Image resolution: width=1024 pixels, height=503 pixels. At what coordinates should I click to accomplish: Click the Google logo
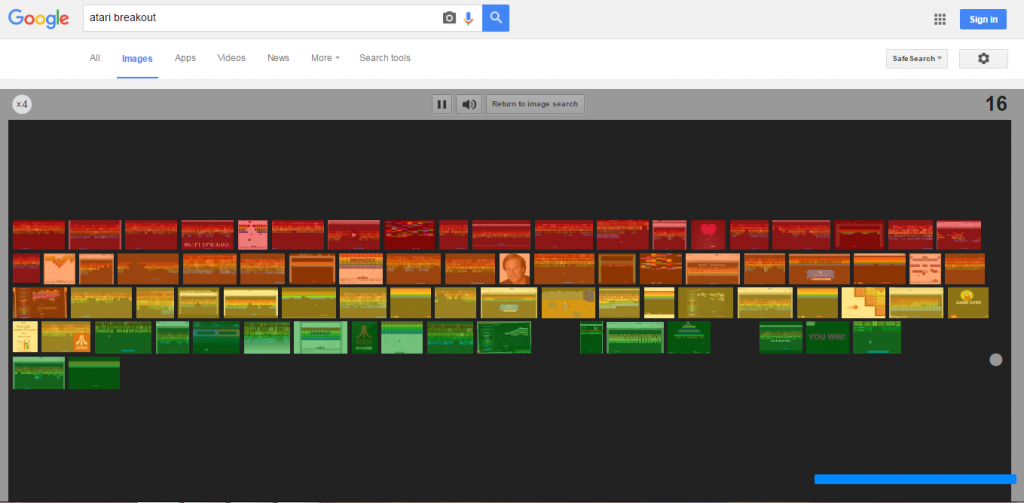point(39,18)
